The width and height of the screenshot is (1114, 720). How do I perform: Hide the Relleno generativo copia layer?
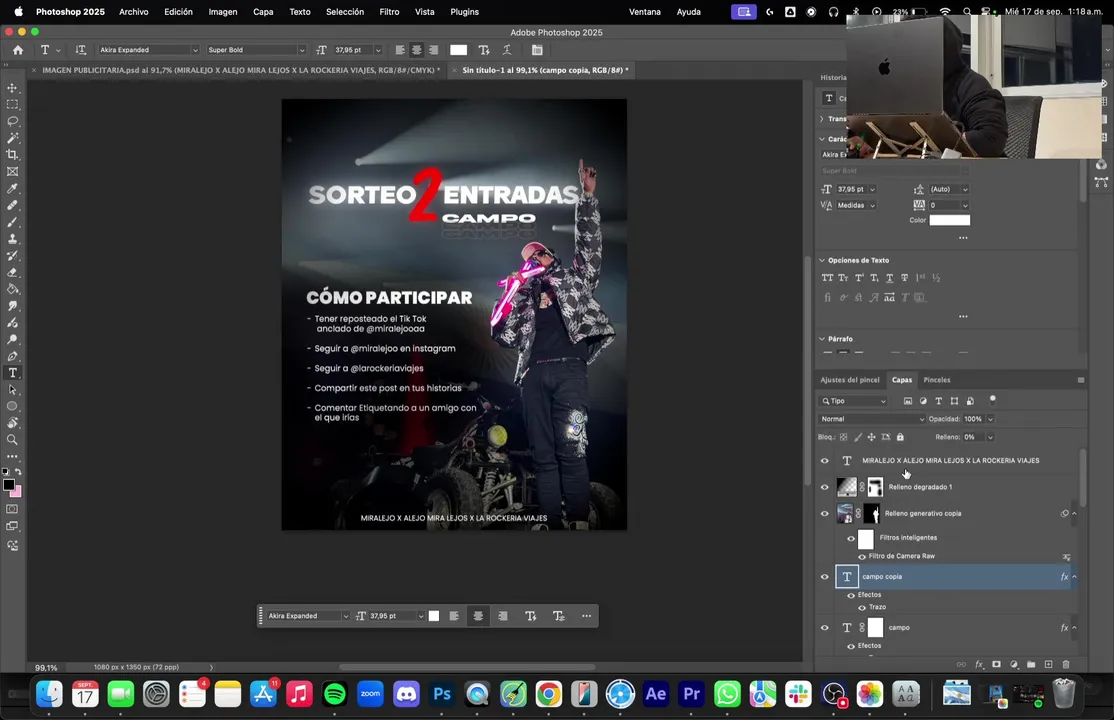[825, 513]
